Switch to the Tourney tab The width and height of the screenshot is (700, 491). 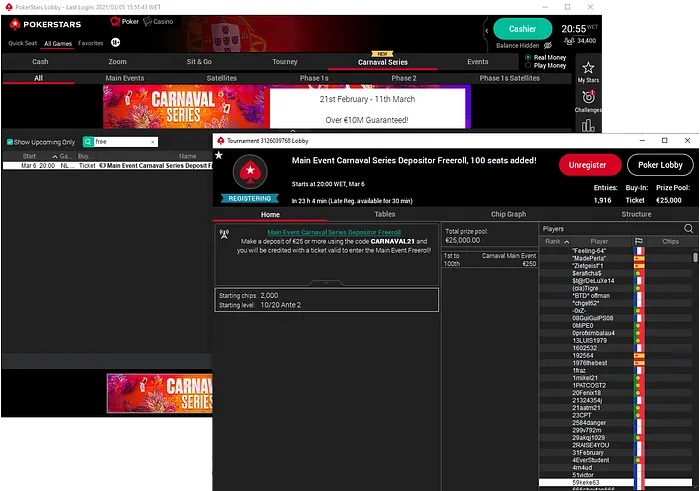(285, 62)
